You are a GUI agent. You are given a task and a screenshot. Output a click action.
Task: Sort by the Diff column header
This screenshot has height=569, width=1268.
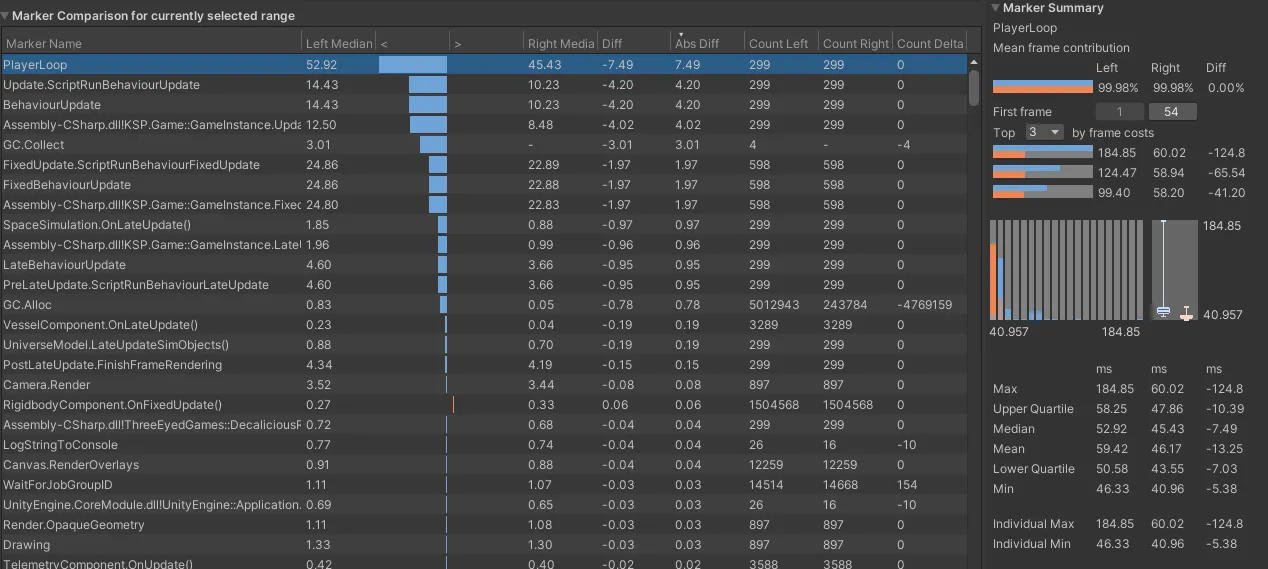634,43
